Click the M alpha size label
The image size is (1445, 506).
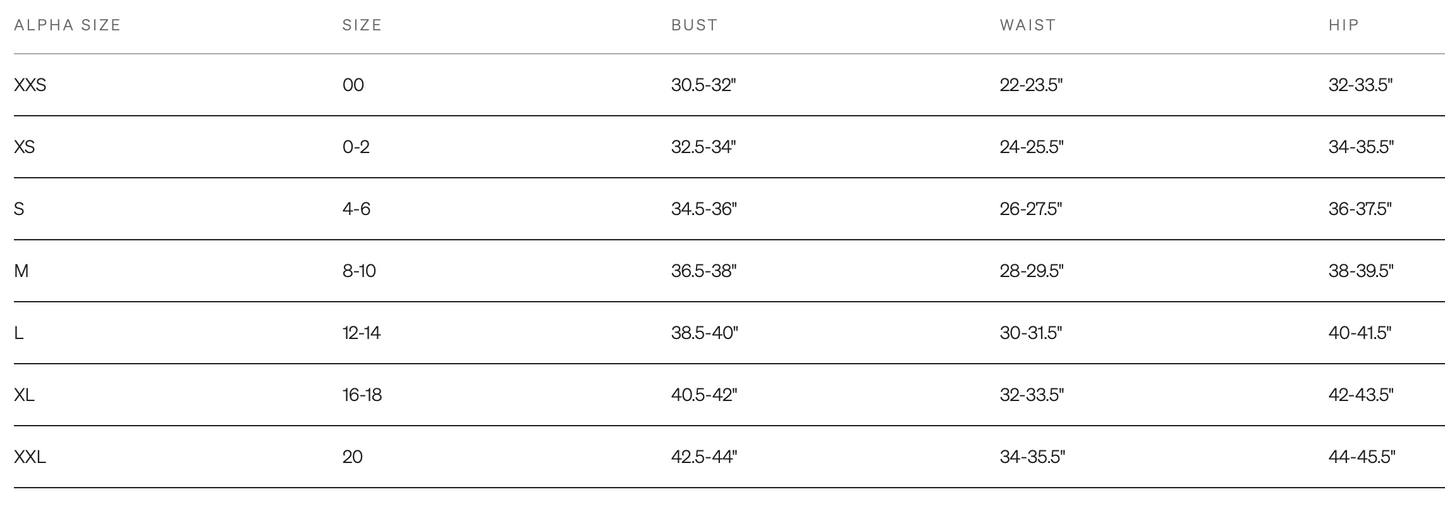click(x=21, y=271)
